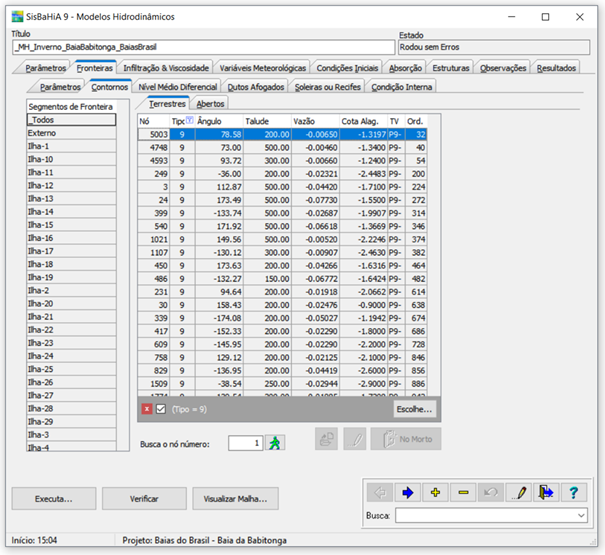Click the greyed previous-record arrow
The height and width of the screenshot is (555, 605).
point(380,492)
